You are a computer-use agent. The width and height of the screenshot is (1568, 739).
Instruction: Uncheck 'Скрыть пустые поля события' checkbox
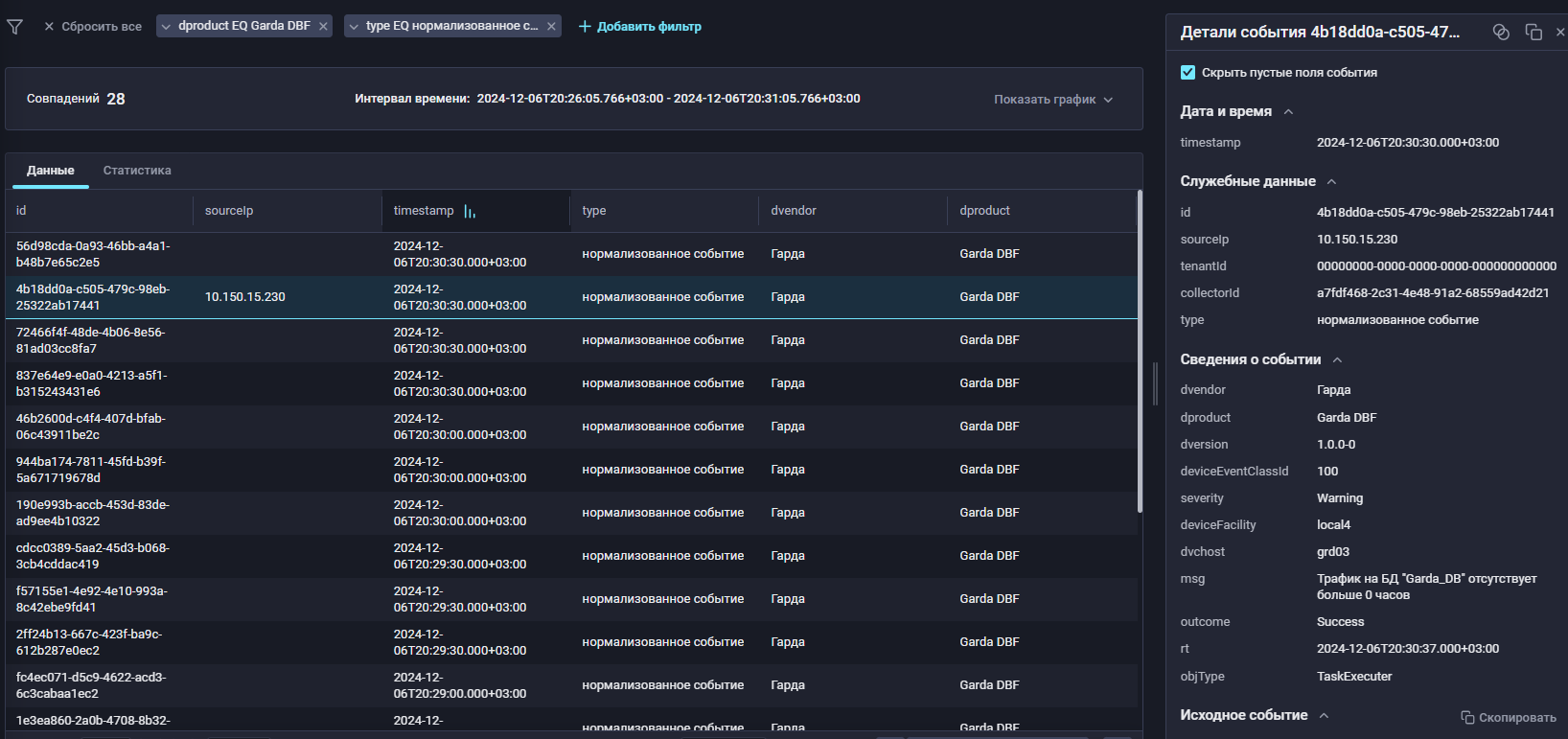coord(1188,73)
